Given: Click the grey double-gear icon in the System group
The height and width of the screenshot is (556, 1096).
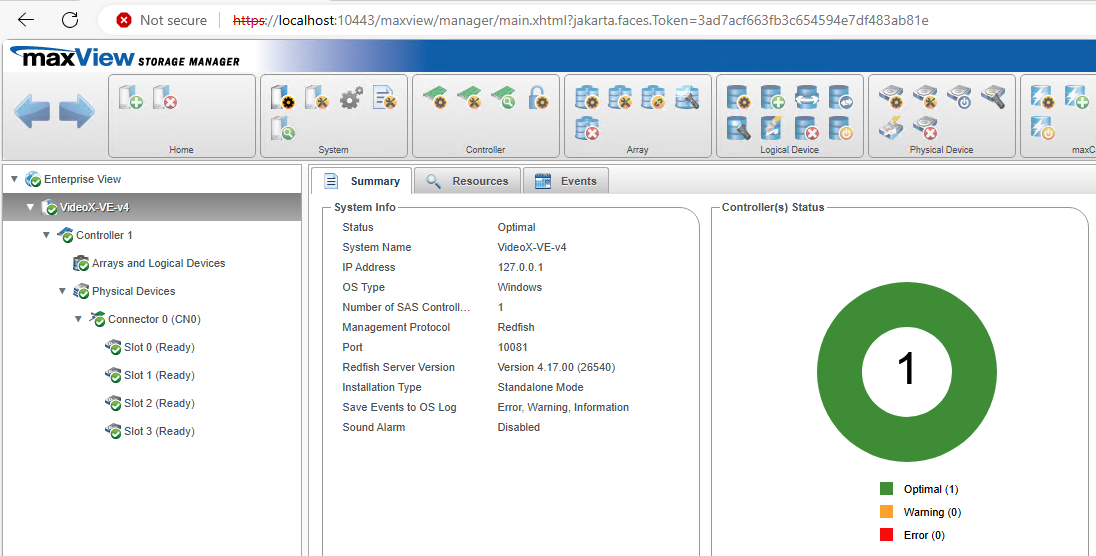Looking at the screenshot, I should (x=351, y=97).
